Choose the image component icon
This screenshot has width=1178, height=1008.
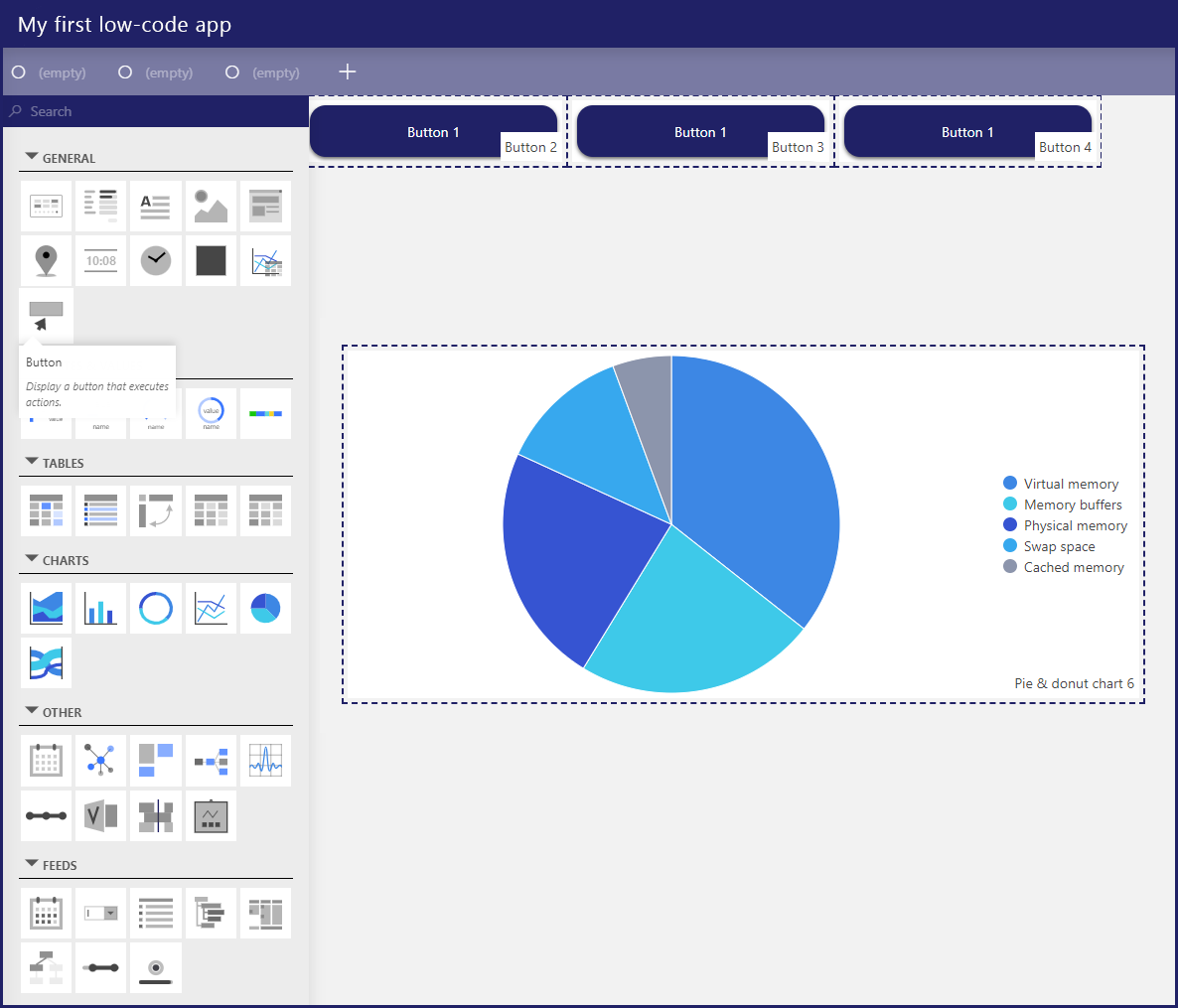click(212, 206)
